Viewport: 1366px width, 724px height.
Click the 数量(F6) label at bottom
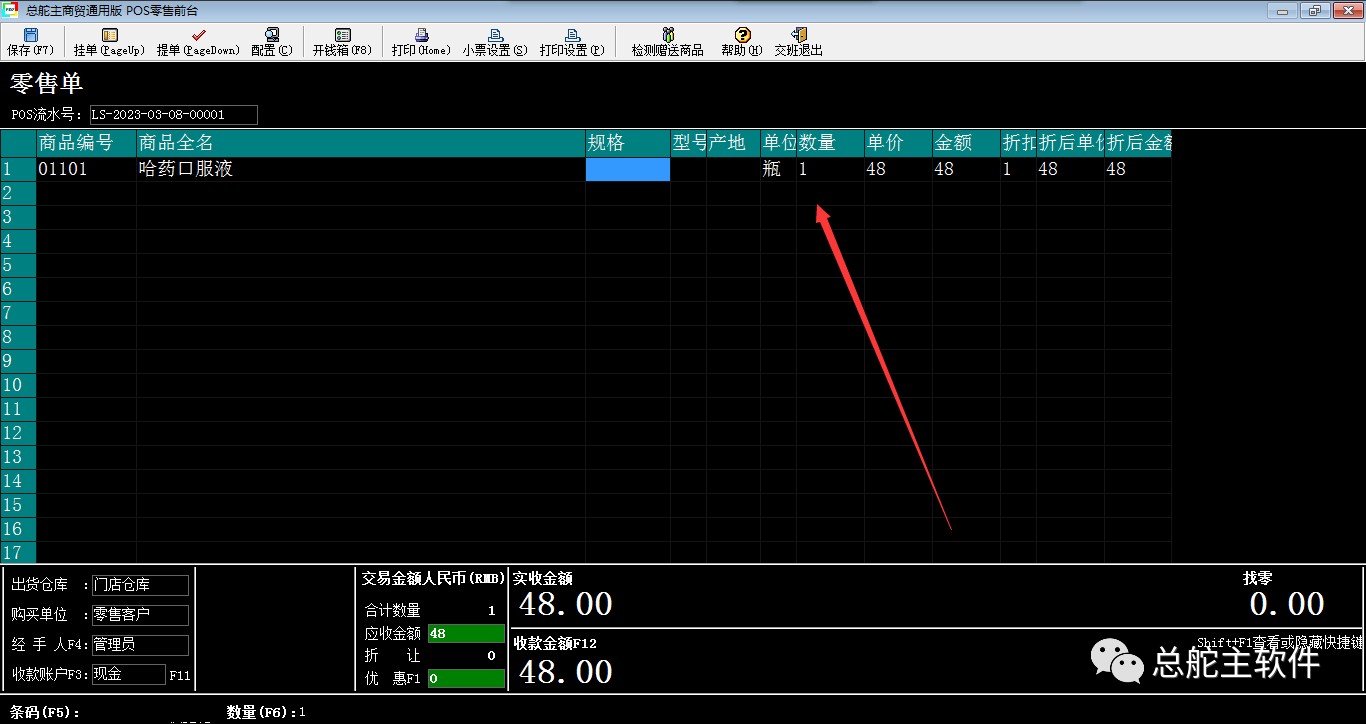[262, 713]
